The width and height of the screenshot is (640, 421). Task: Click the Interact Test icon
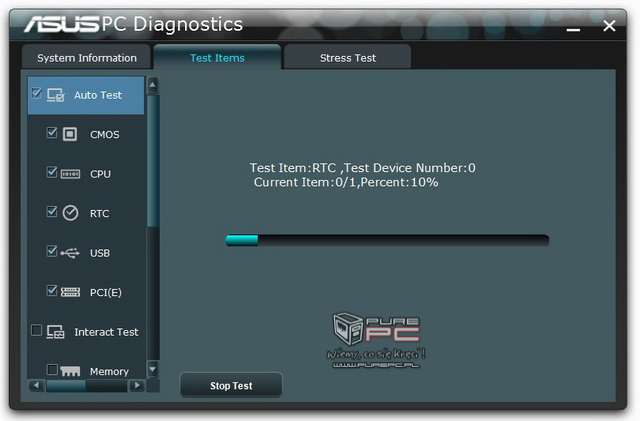pyautogui.click(x=56, y=332)
